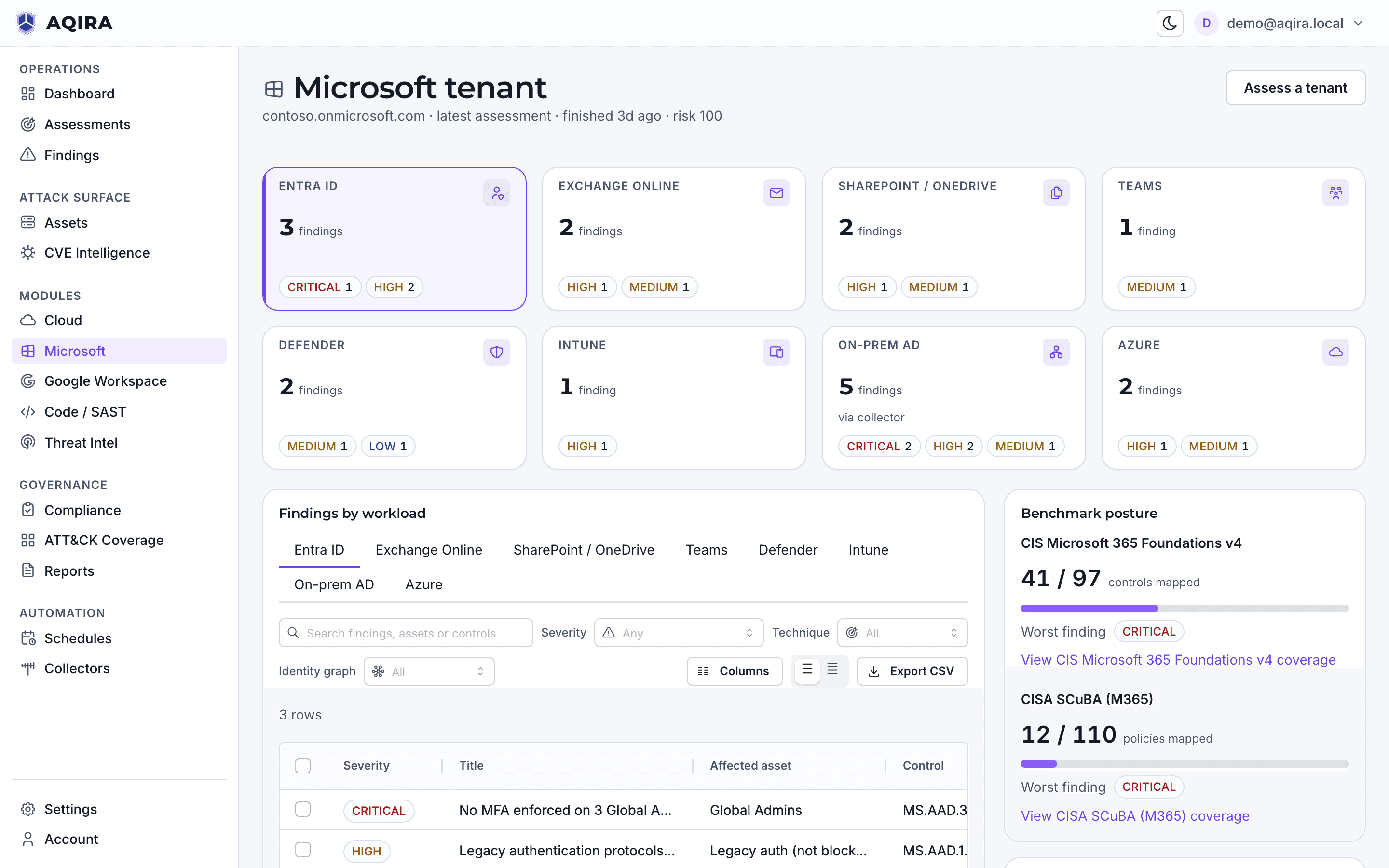Open Assets via its sidebar icon
Viewport: 1389px width, 868px height.
coord(27,222)
